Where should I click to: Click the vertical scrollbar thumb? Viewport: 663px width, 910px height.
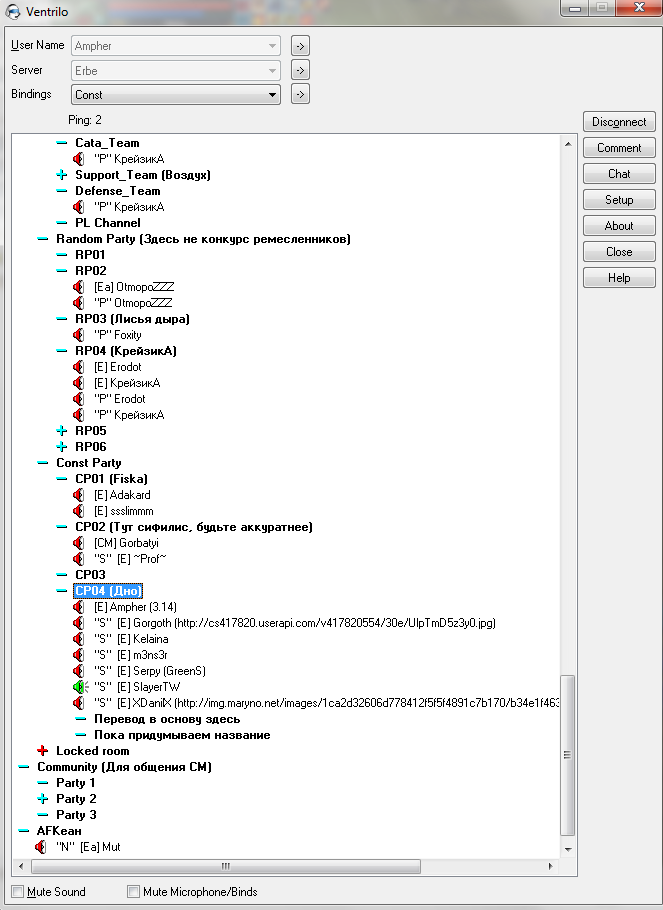click(568, 755)
